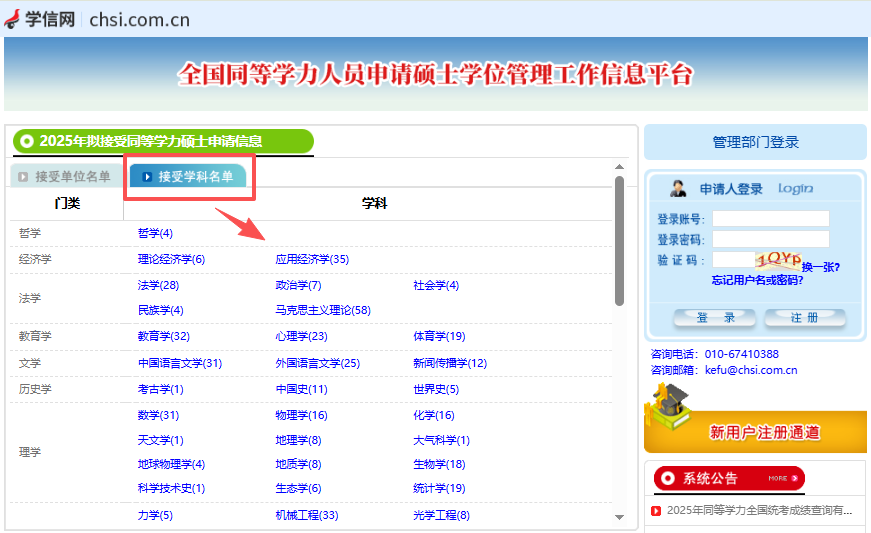871x533 pixels.
Task: Click the CAPTCHA verification code image
Action: (x=778, y=260)
